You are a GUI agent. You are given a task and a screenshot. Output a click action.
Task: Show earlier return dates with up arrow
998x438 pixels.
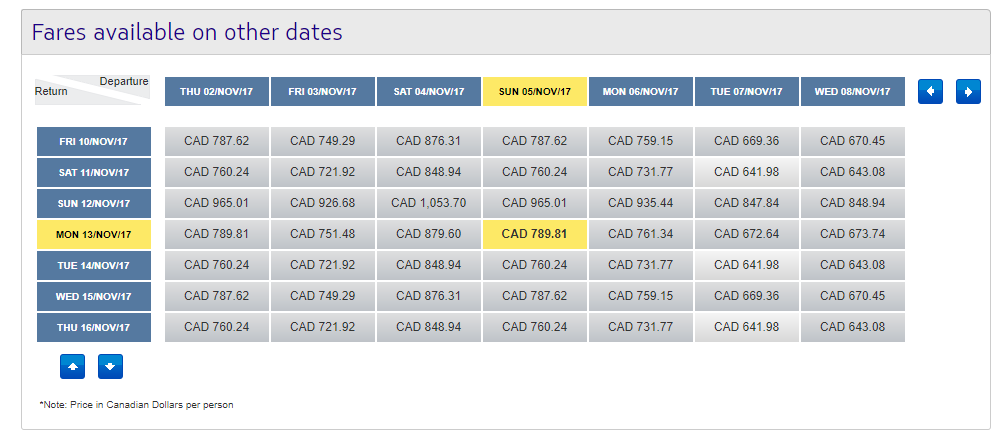[73, 367]
